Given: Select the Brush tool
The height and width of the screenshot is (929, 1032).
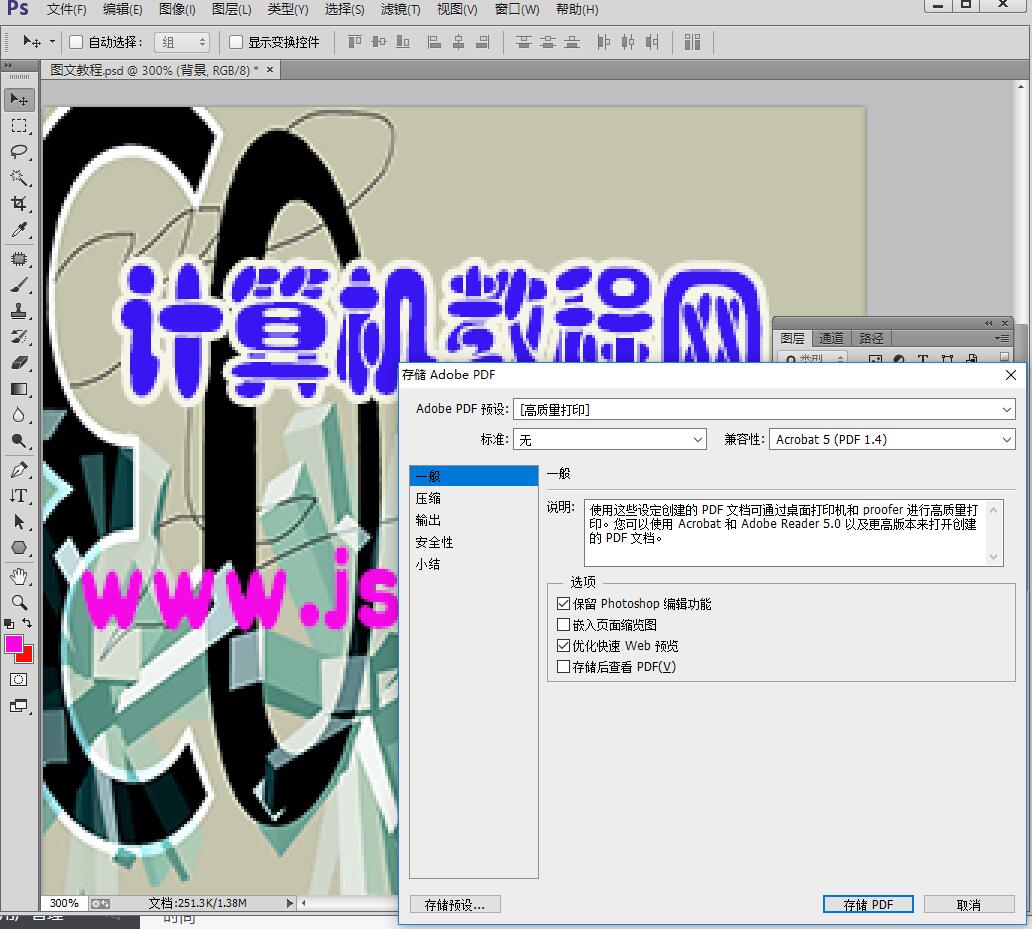Looking at the screenshot, I should pyautogui.click(x=19, y=285).
